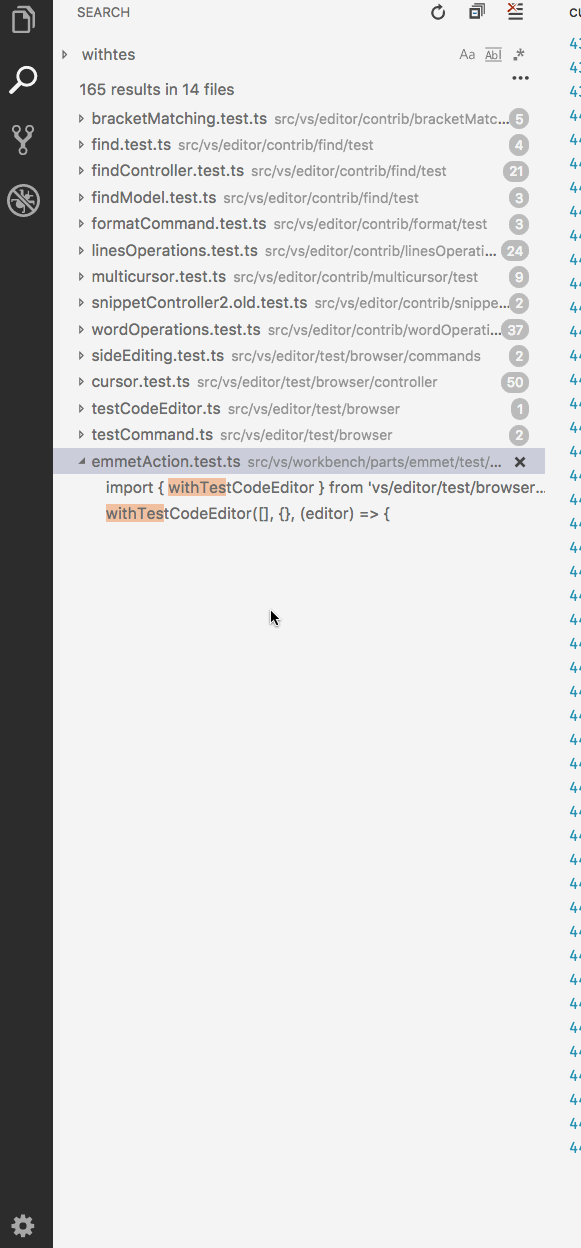Open the import withTestCodeEditor match line
This screenshot has height=1248, width=581.
click(299, 488)
